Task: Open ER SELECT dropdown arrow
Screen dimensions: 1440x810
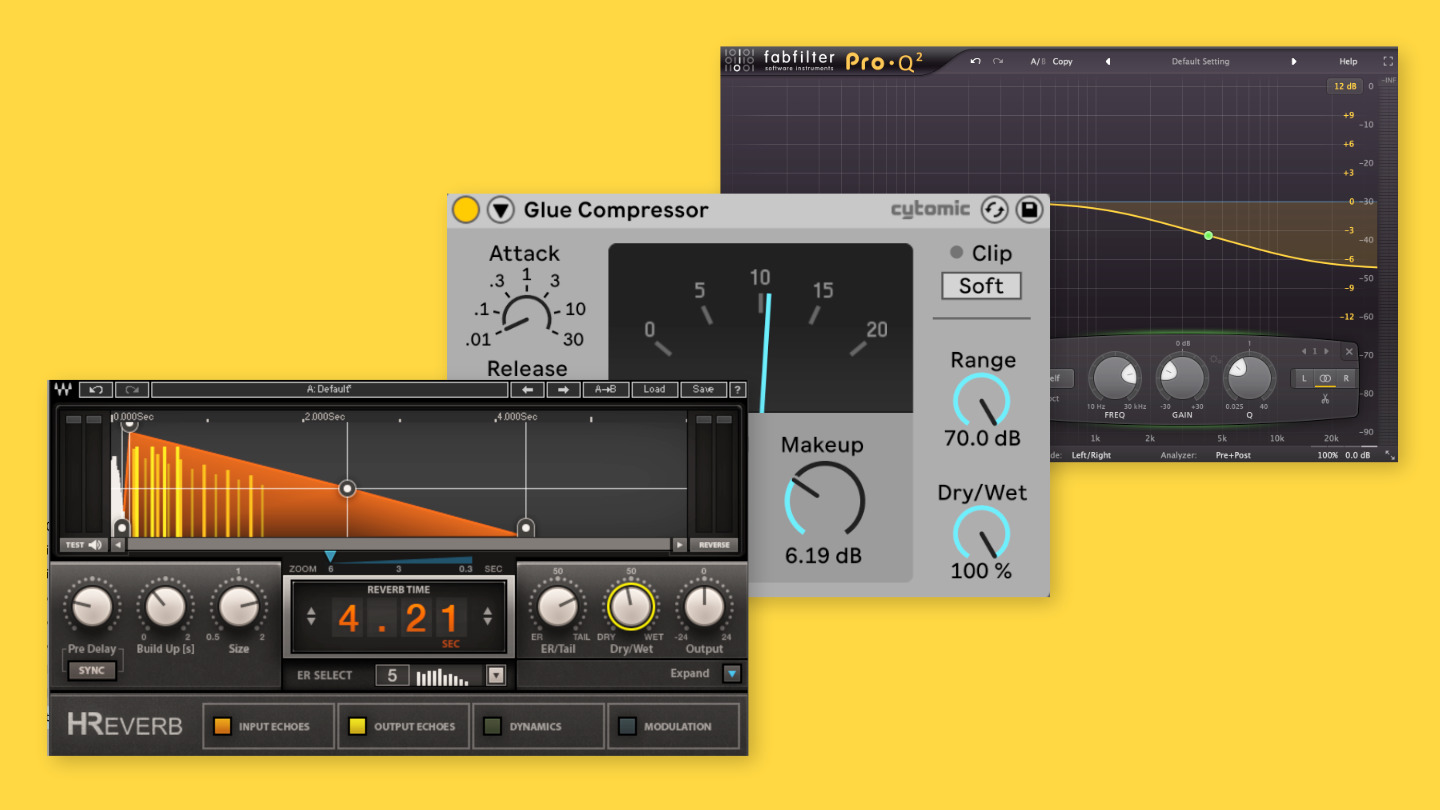Action: tap(496, 676)
